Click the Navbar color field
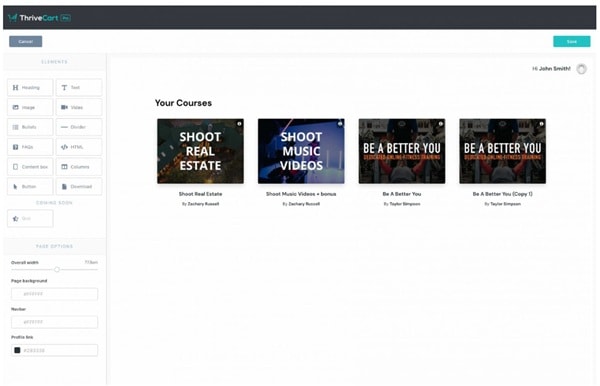Viewport: 600px width, 386px height. coord(54,322)
